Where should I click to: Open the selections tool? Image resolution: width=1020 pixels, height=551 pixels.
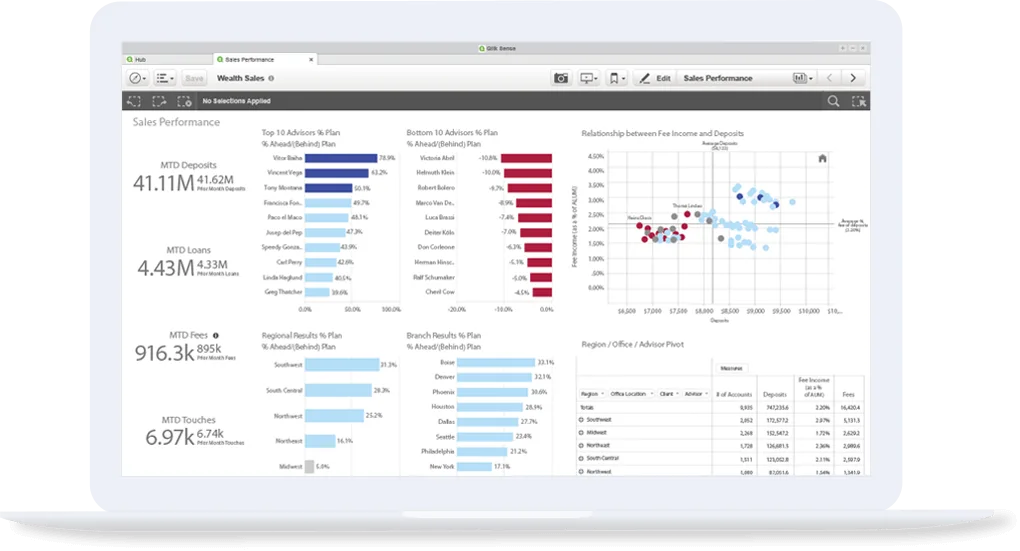click(859, 101)
